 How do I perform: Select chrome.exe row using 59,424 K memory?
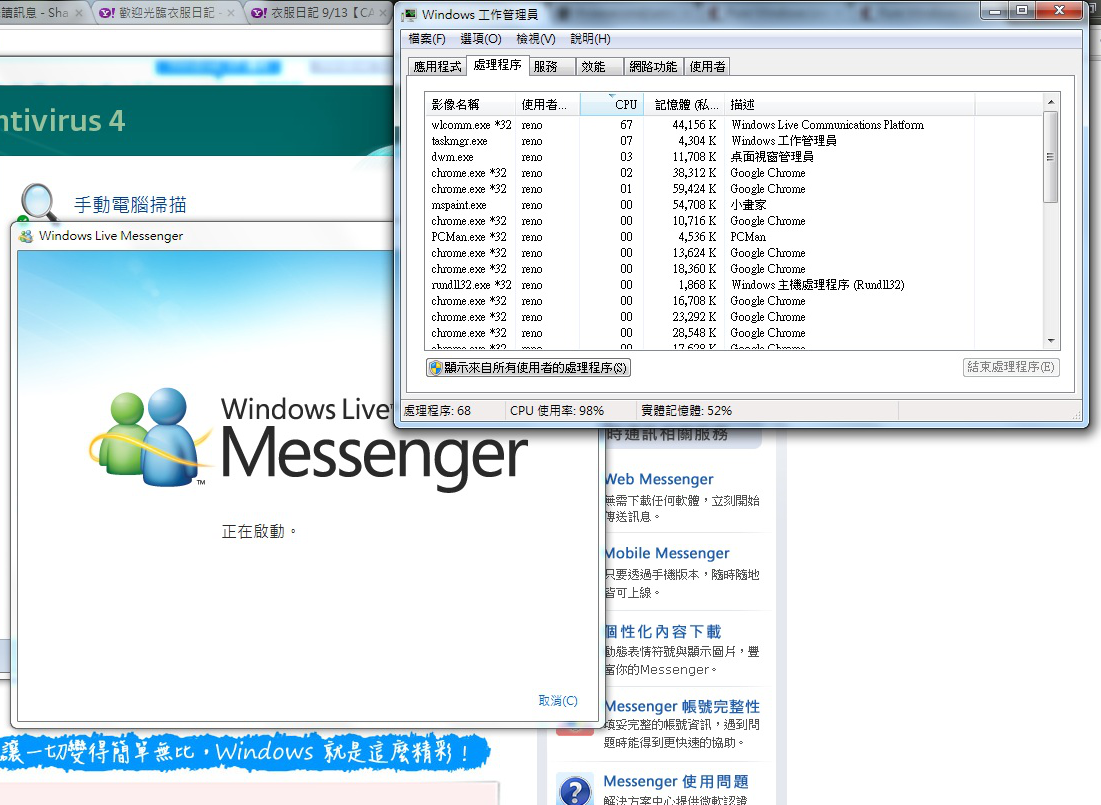point(734,189)
